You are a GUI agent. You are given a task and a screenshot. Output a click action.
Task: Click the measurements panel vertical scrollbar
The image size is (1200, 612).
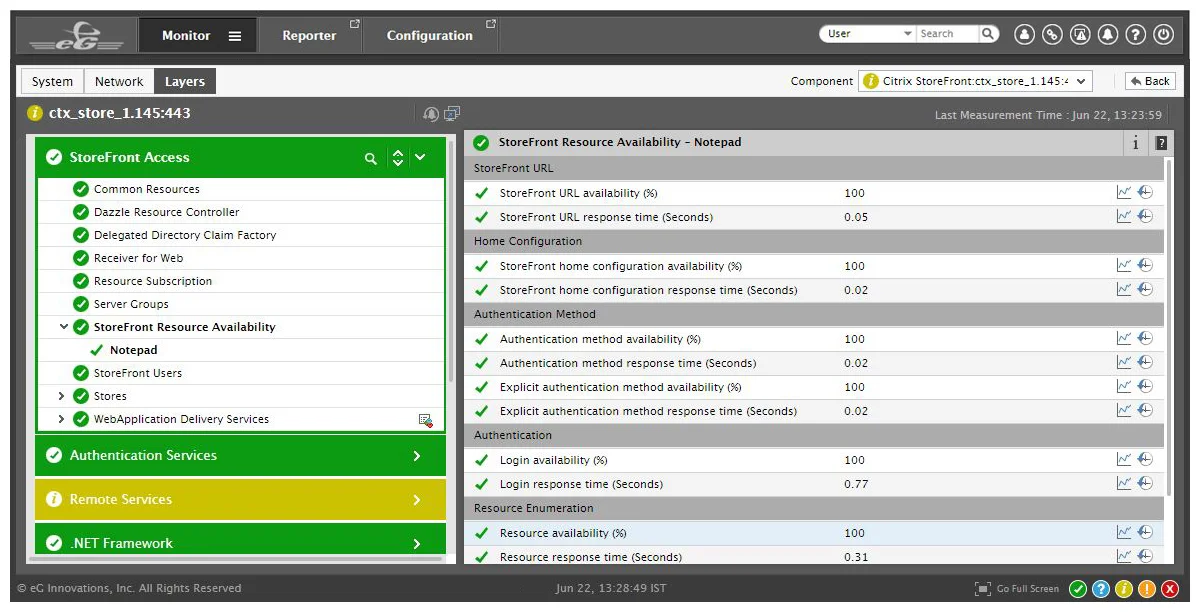[1169, 330]
